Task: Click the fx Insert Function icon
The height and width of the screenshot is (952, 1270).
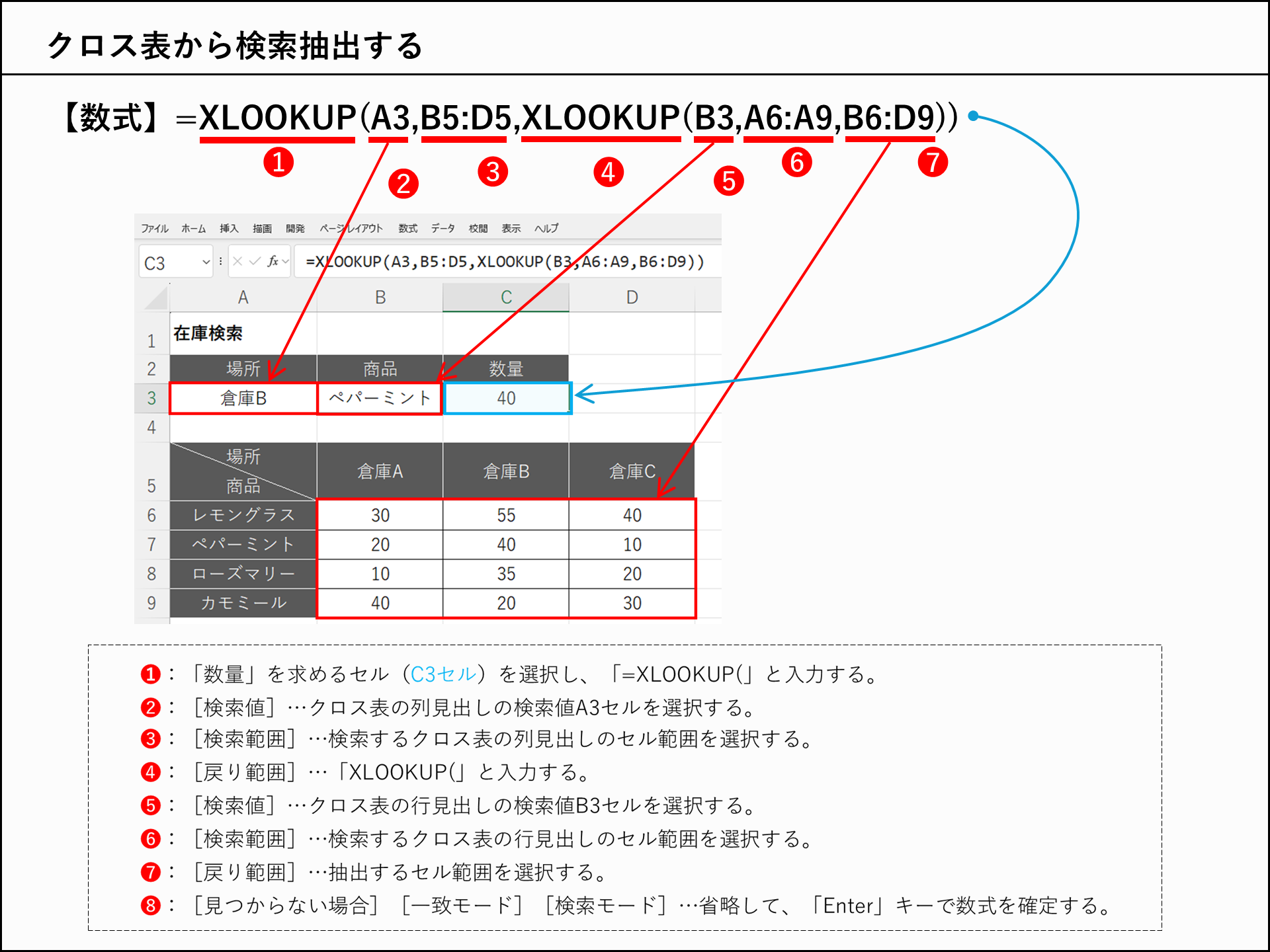Action: 273,260
